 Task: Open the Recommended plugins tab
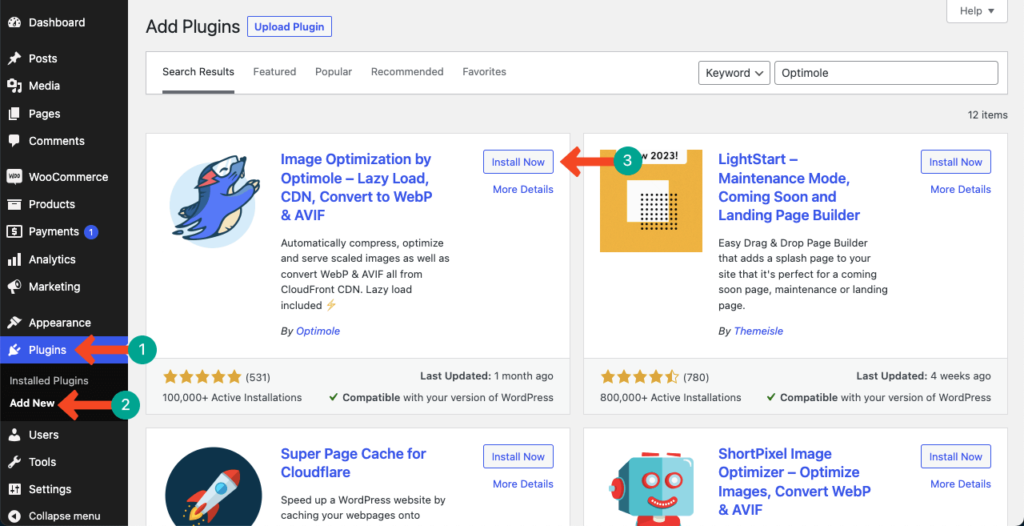[407, 72]
